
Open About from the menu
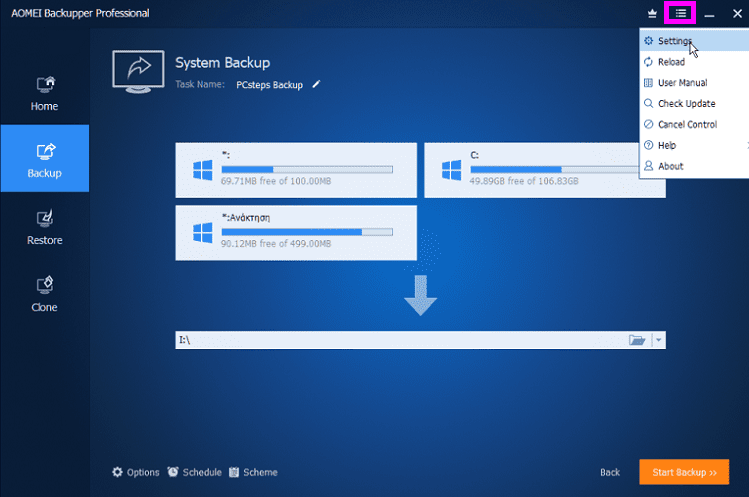tap(694, 166)
